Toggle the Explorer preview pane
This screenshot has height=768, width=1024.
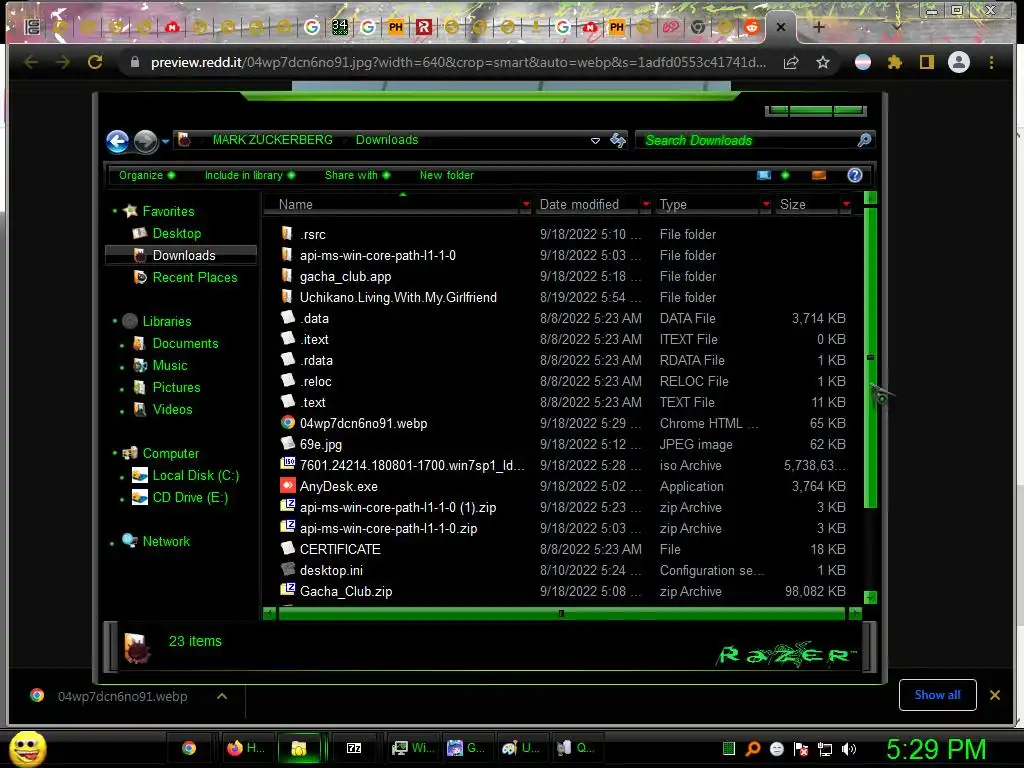[x=818, y=175]
